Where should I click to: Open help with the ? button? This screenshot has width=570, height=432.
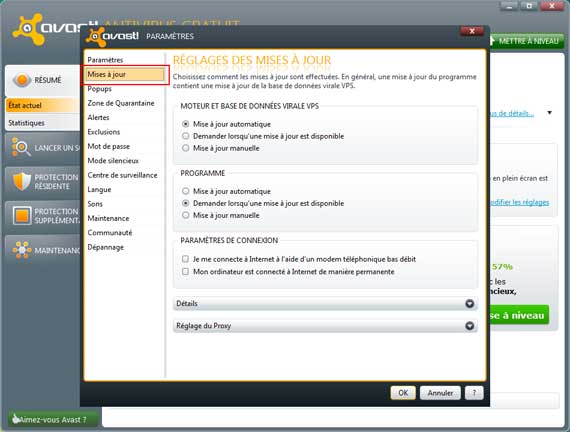[474, 393]
